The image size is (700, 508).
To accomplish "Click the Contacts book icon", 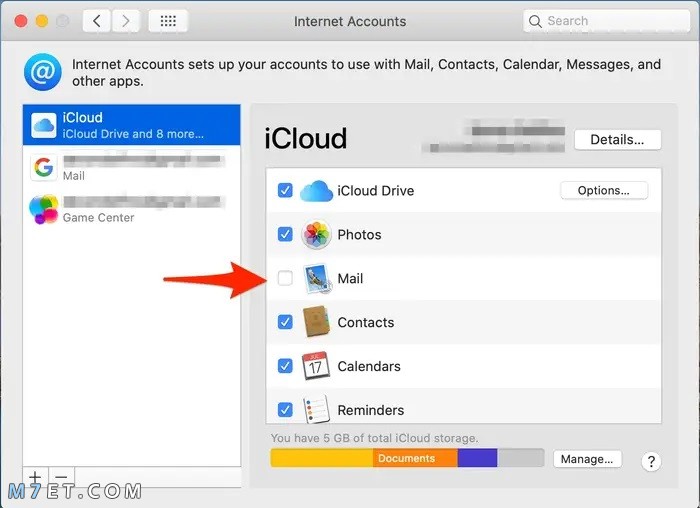I will pyautogui.click(x=316, y=321).
